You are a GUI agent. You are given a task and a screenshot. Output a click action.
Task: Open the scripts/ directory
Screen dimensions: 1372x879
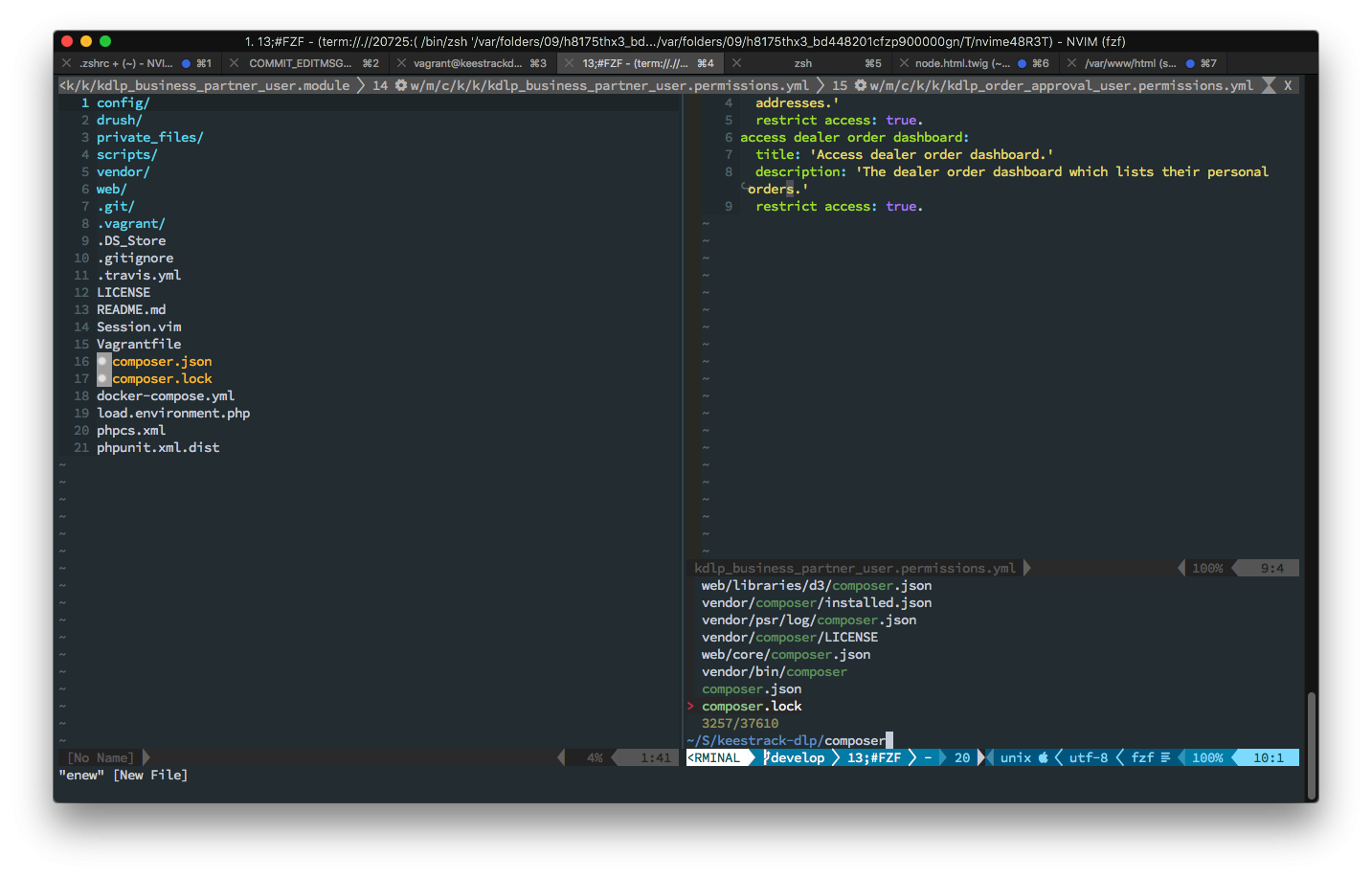coord(127,154)
